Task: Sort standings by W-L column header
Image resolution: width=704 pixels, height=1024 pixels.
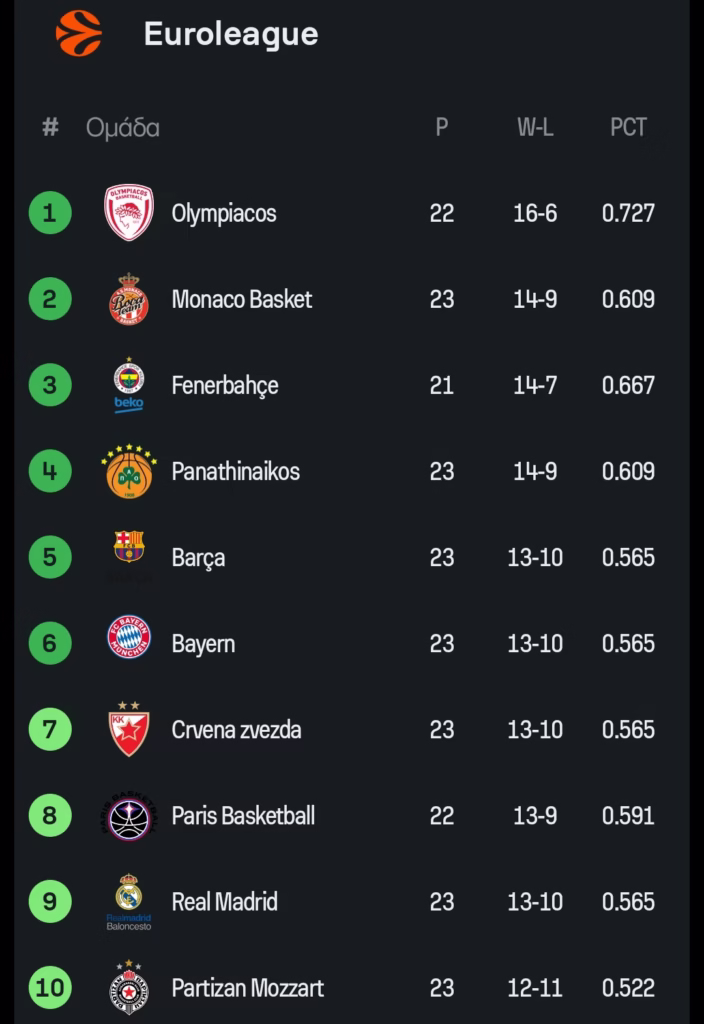Action: pyautogui.click(x=535, y=127)
